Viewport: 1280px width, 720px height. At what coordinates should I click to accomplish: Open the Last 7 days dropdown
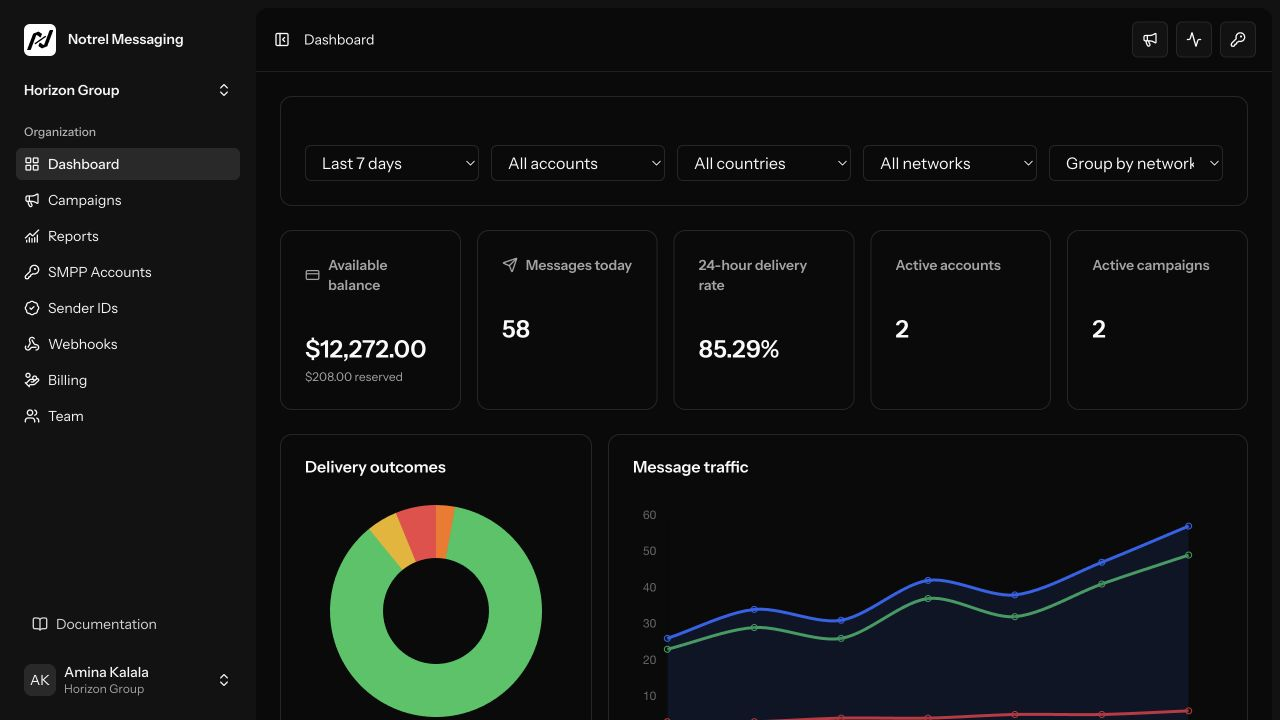click(392, 163)
